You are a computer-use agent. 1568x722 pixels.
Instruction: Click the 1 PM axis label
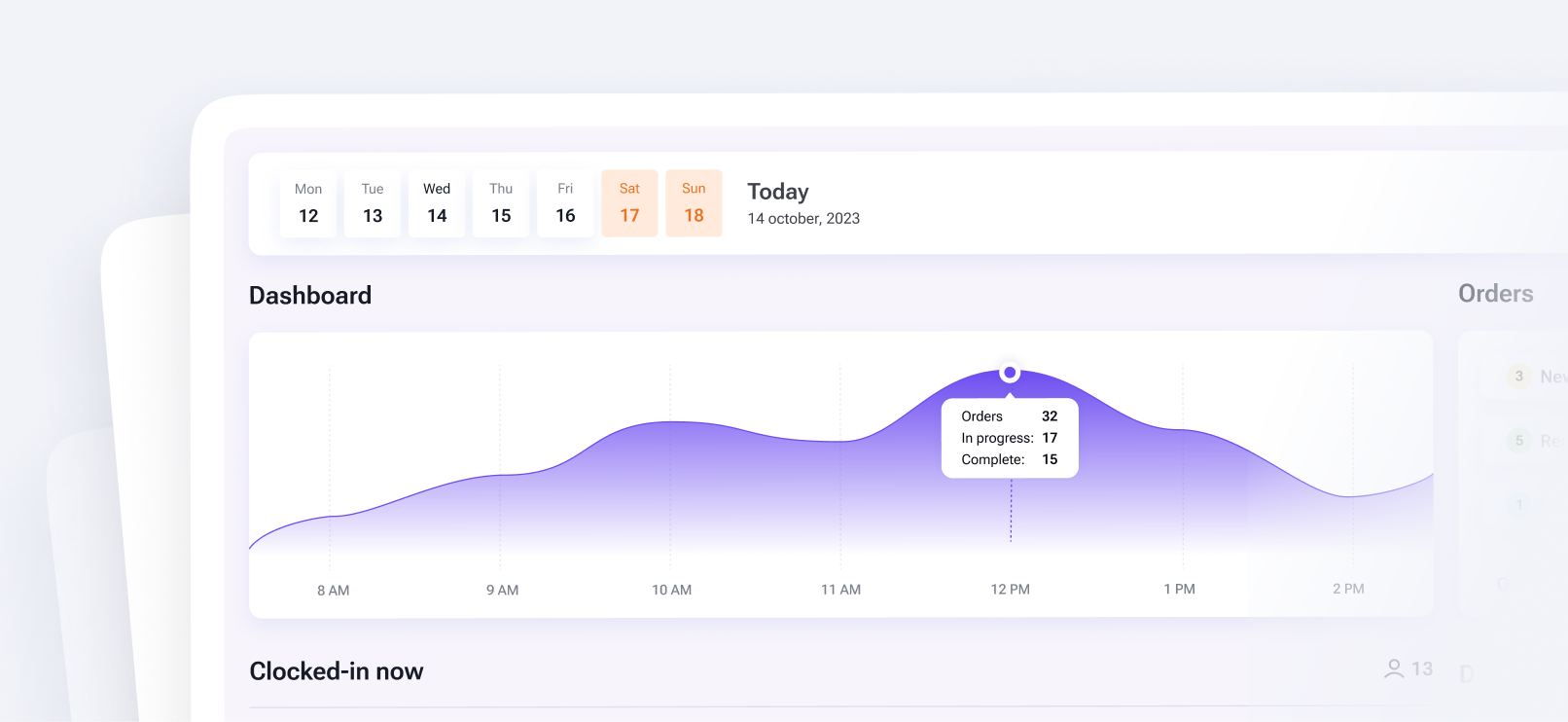coord(1179,590)
